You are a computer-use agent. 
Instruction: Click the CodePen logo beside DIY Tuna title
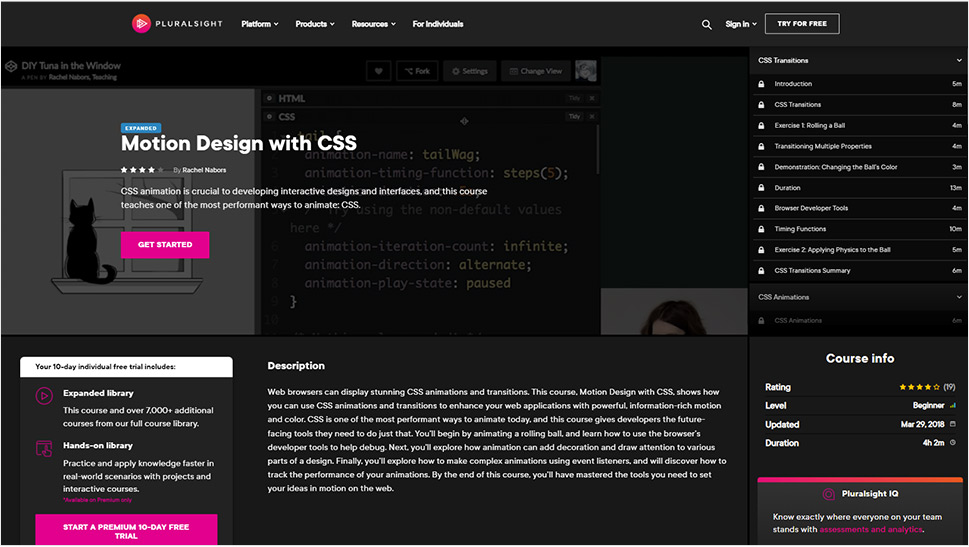tap(11, 66)
